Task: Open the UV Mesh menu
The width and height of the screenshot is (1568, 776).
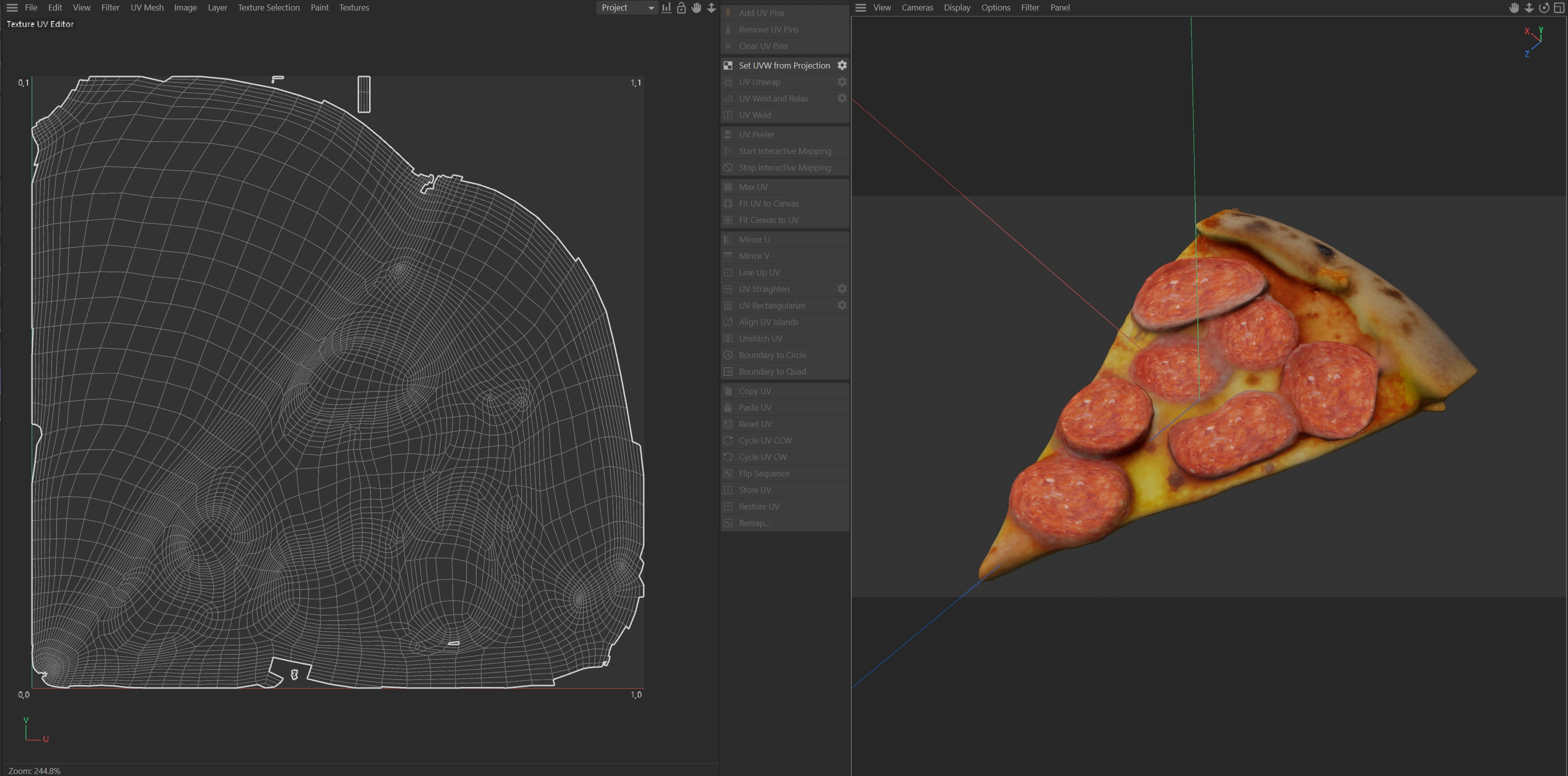Action: pyautogui.click(x=147, y=8)
